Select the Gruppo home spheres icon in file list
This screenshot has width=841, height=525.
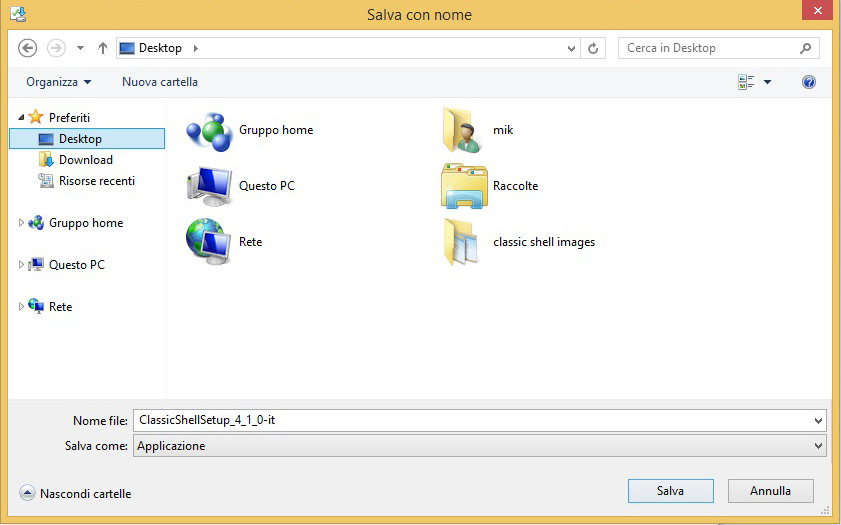tap(209, 131)
